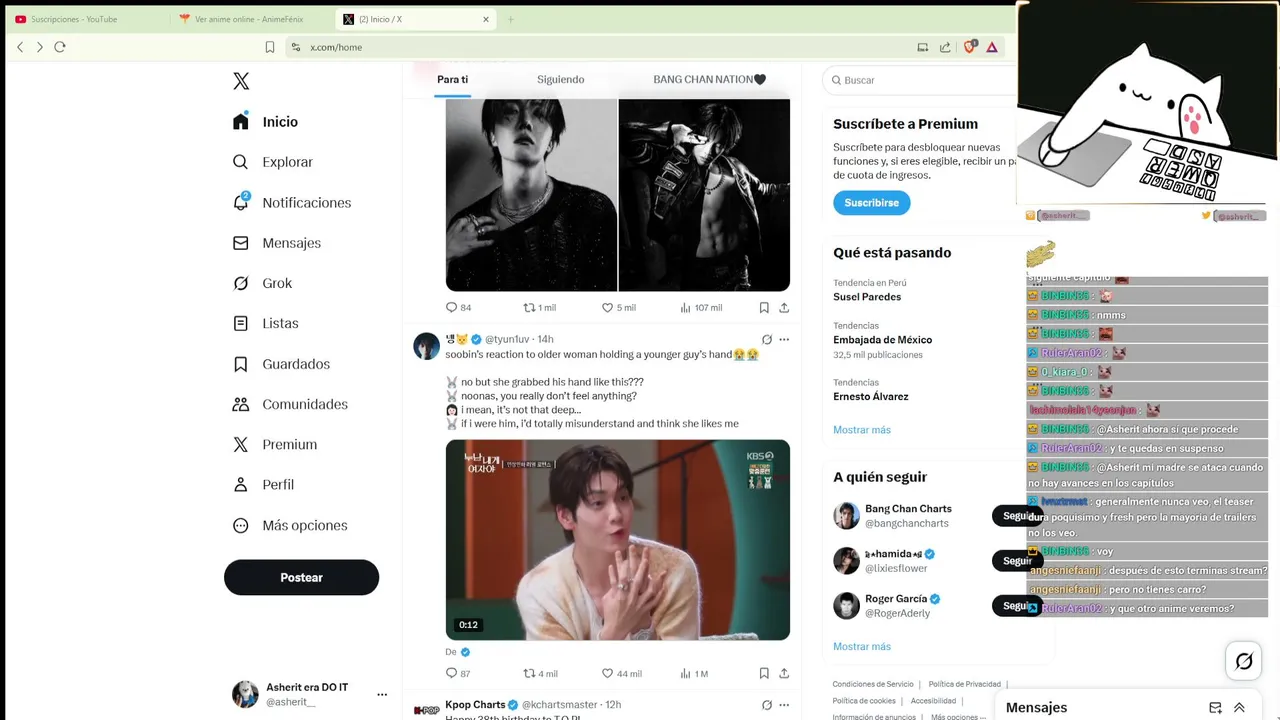Image resolution: width=1280 pixels, height=720 pixels.
Task: Switch to BANG CHAN NATION tab
Action: (x=709, y=79)
